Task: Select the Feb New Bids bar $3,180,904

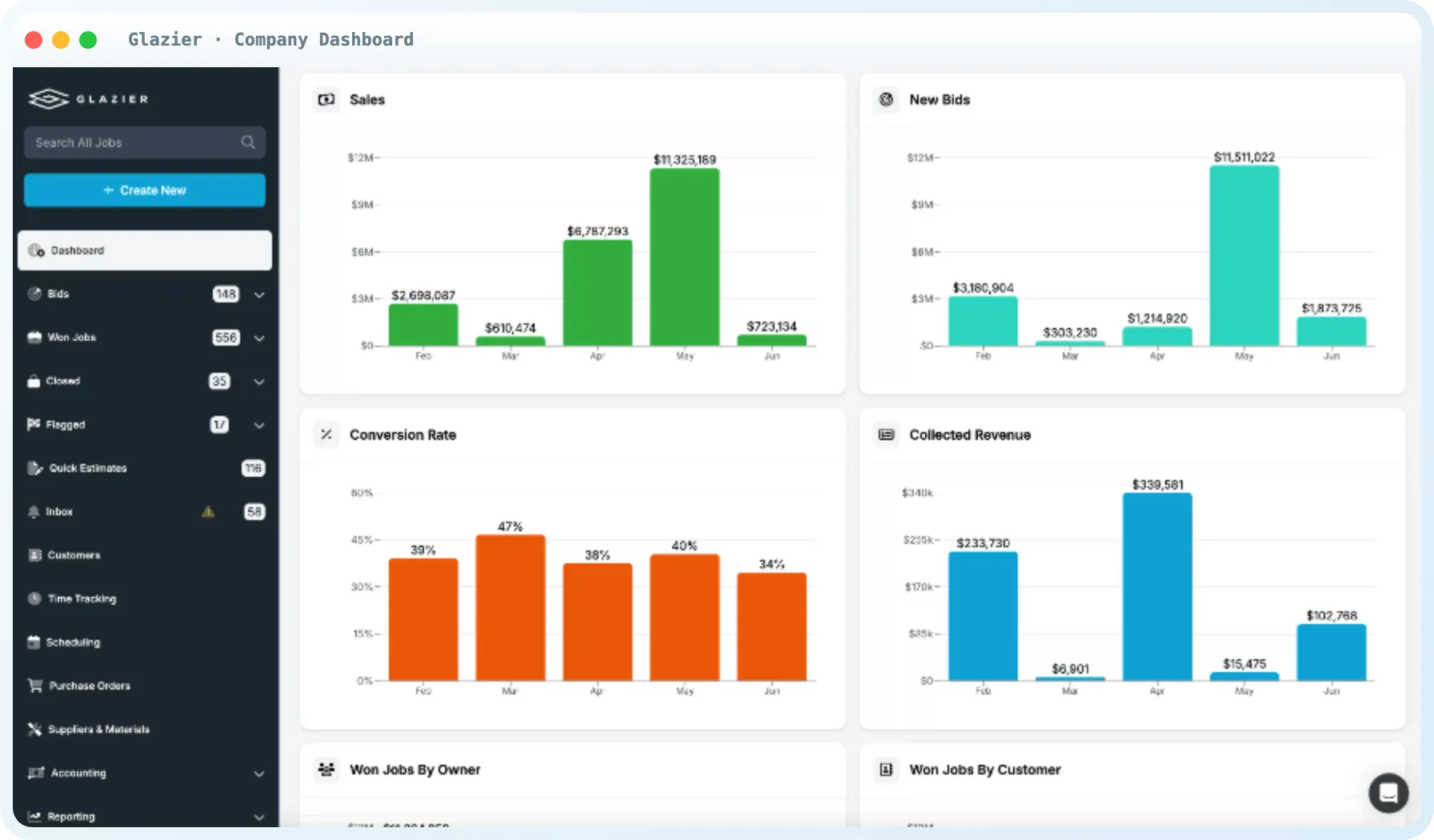Action: point(983,321)
